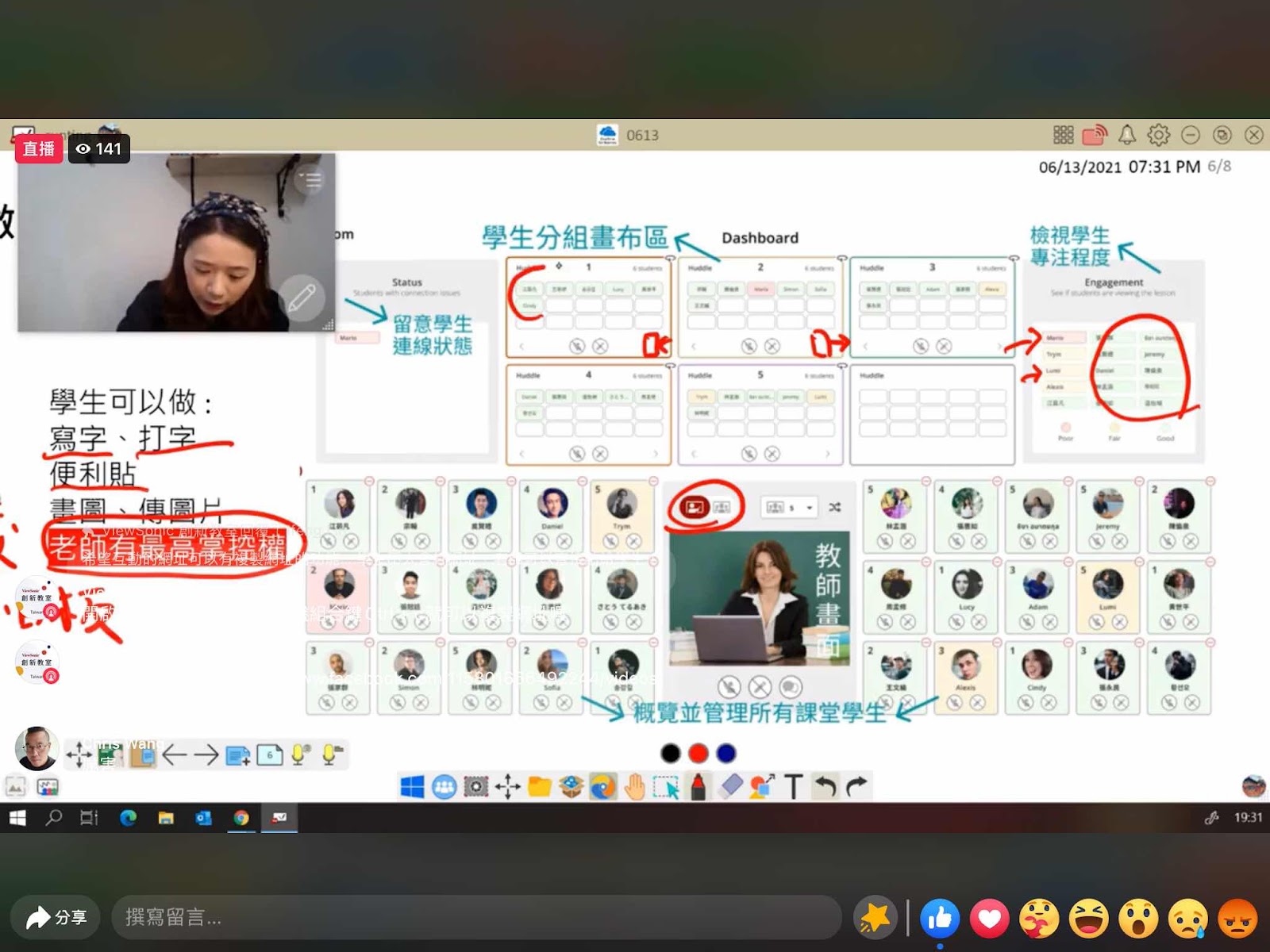Mute Alexis's microphone on student card
This screenshot has height=952, width=1270.
click(x=956, y=703)
